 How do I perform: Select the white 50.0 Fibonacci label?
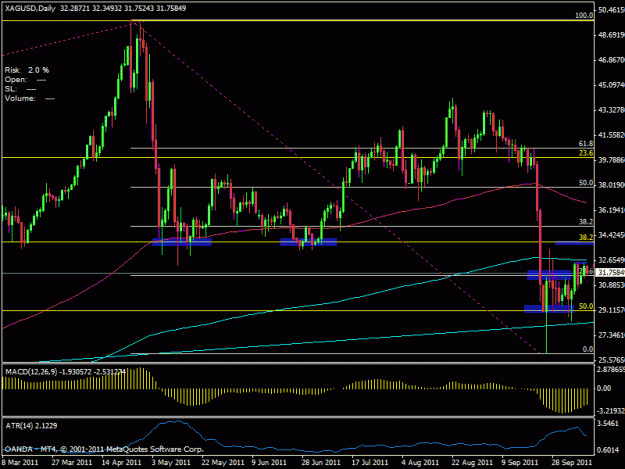[x=586, y=183]
